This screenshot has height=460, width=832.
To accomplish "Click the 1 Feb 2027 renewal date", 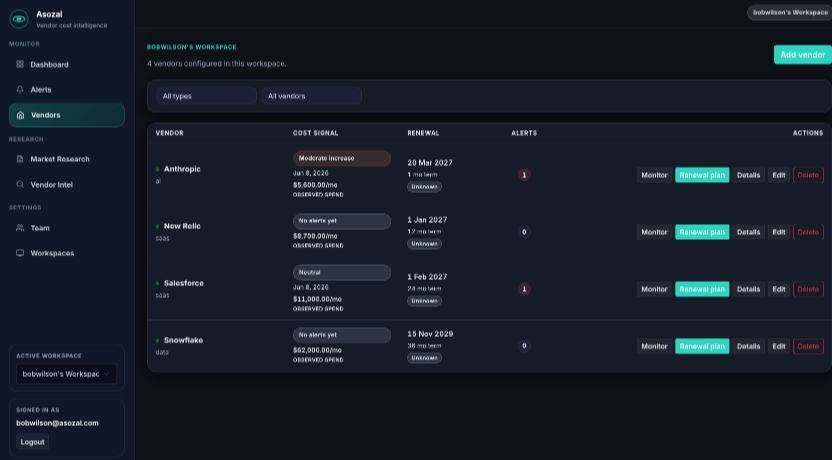I will tap(427, 277).
